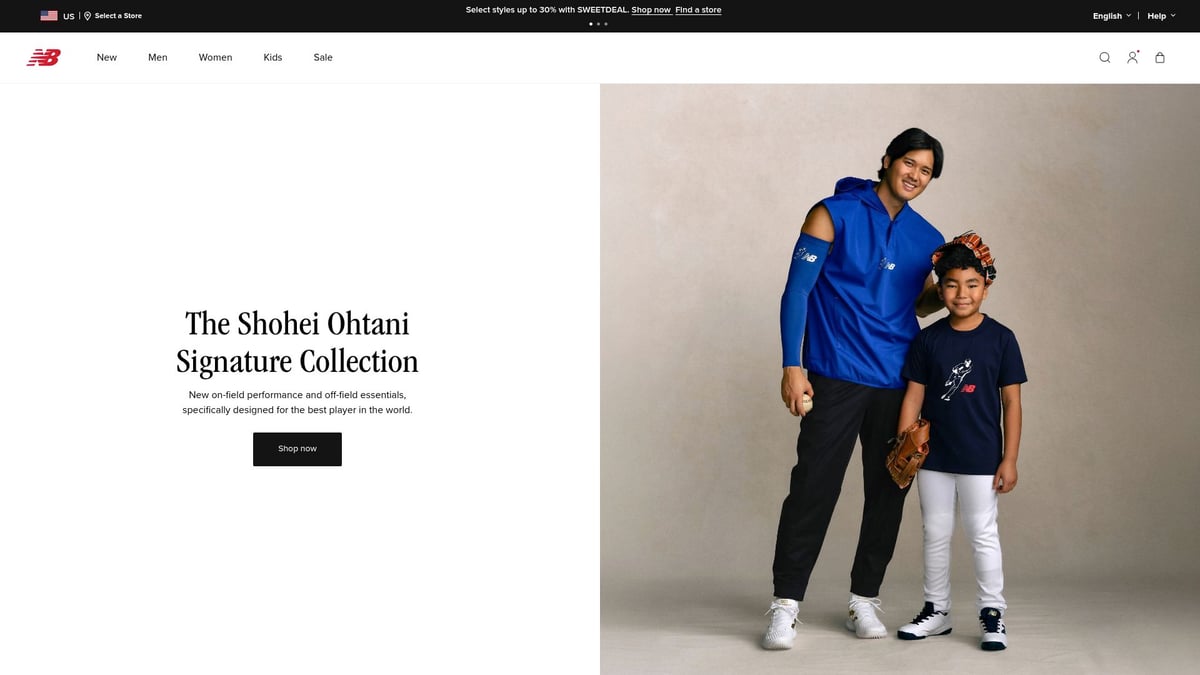Open the Men menu
The height and width of the screenshot is (675, 1200).
pos(158,58)
